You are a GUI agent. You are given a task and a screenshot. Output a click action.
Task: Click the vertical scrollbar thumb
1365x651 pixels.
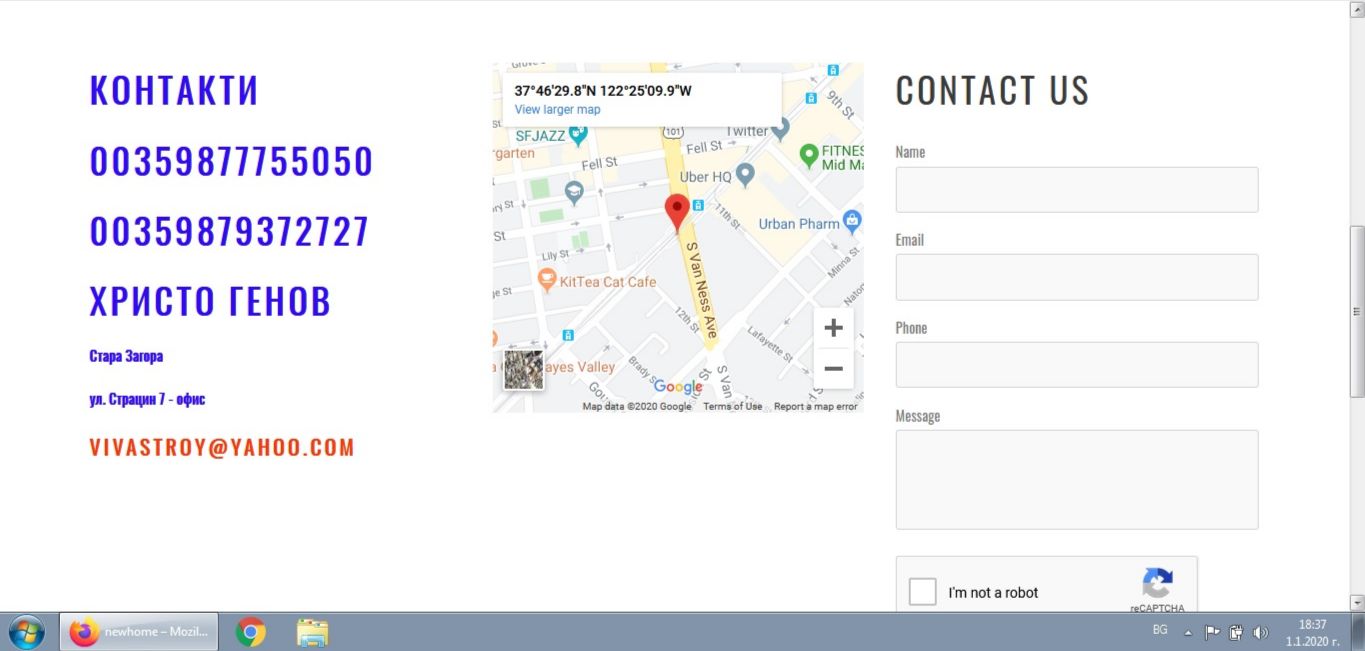pyautogui.click(x=1357, y=312)
